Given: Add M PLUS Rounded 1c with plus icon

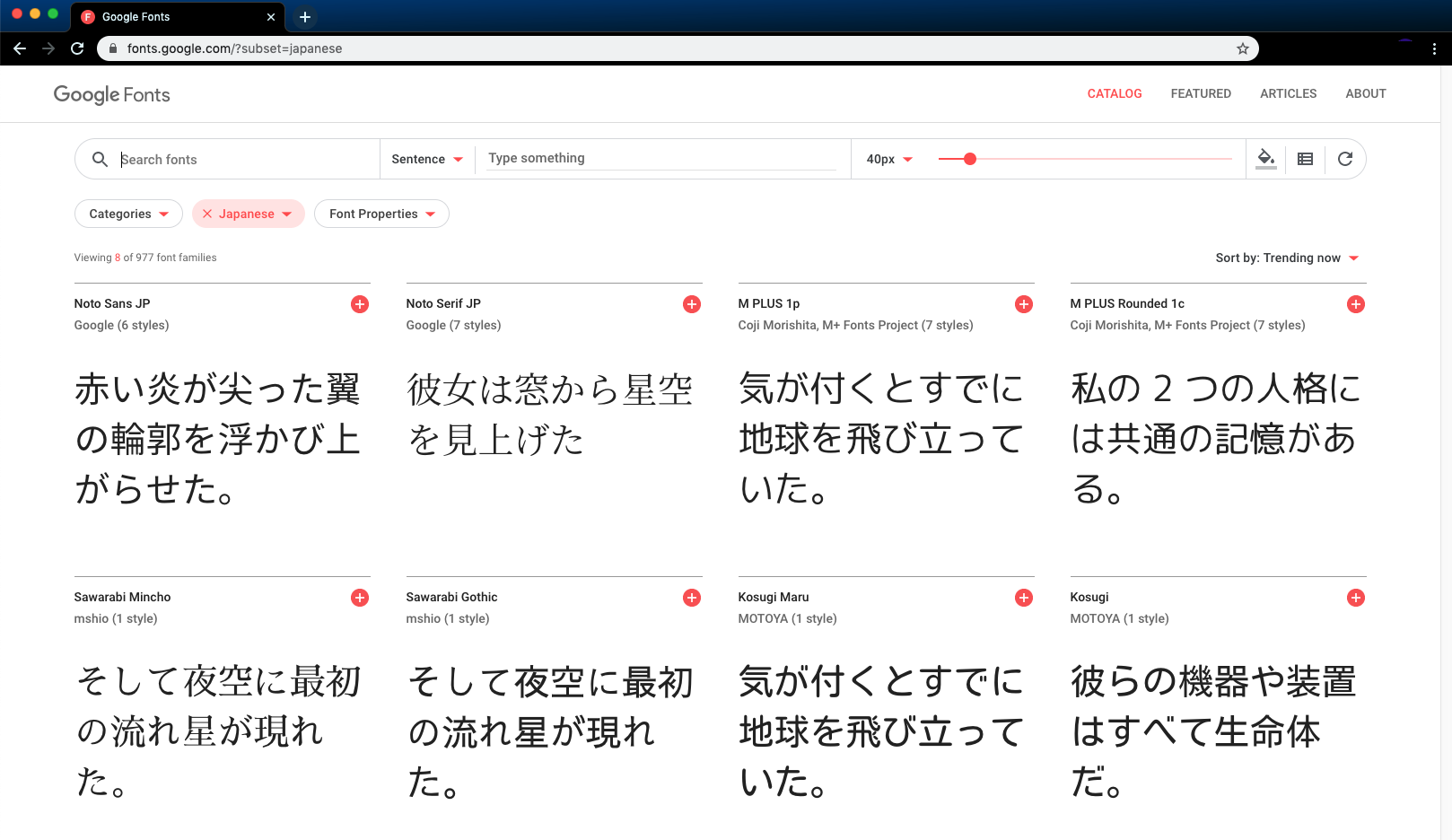Looking at the screenshot, I should 1356,304.
